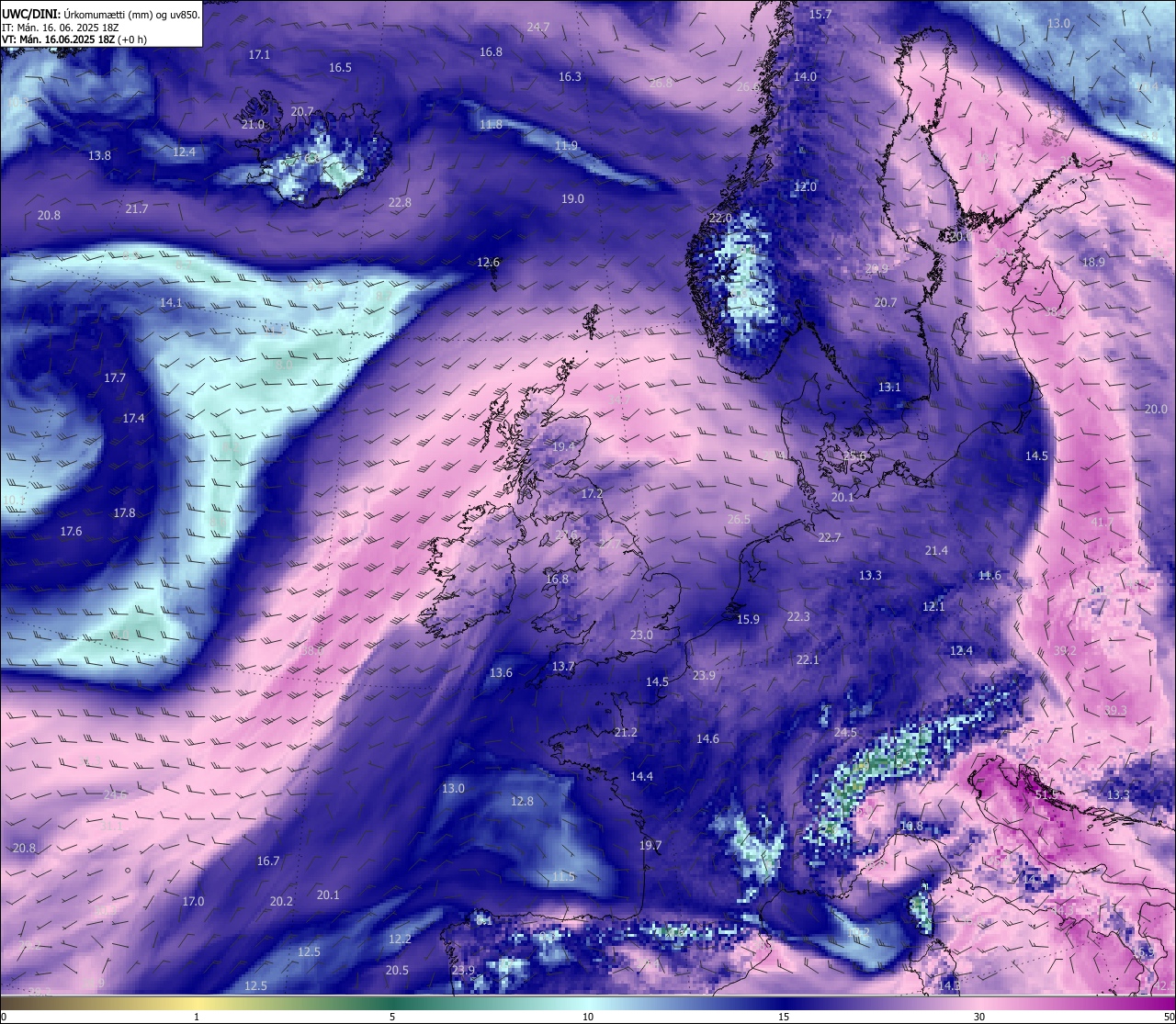
Task: Click the 17.2 value over northern England
Action: [592, 493]
